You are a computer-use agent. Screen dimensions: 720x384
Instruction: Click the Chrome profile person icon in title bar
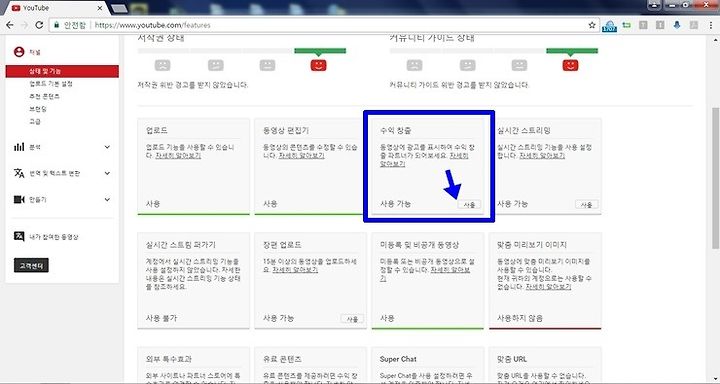click(654, 5)
